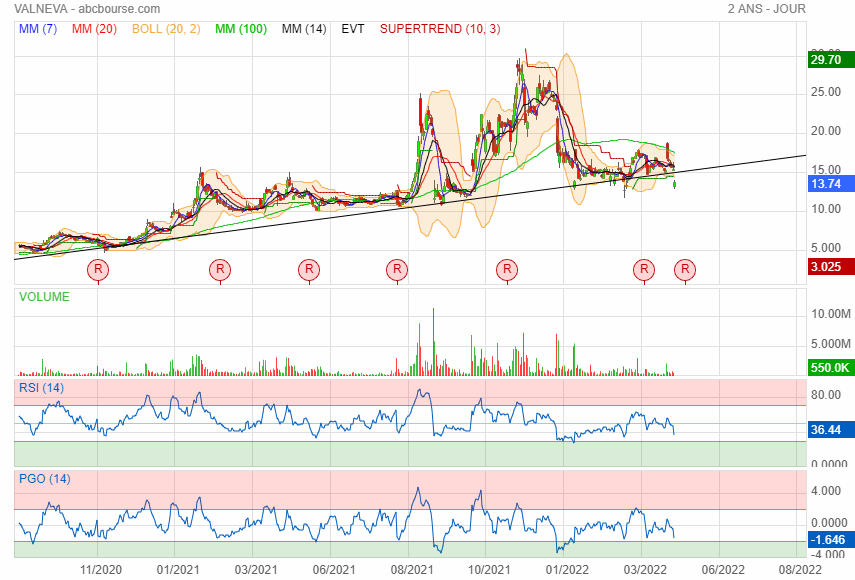Click the VOLUME panel label

44,297
